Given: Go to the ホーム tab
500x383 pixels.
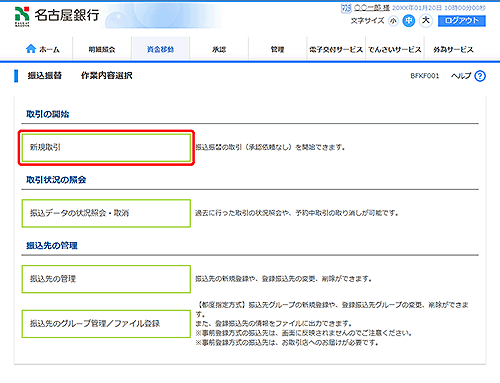Looking at the screenshot, I should pyautogui.click(x=43, y=49).
